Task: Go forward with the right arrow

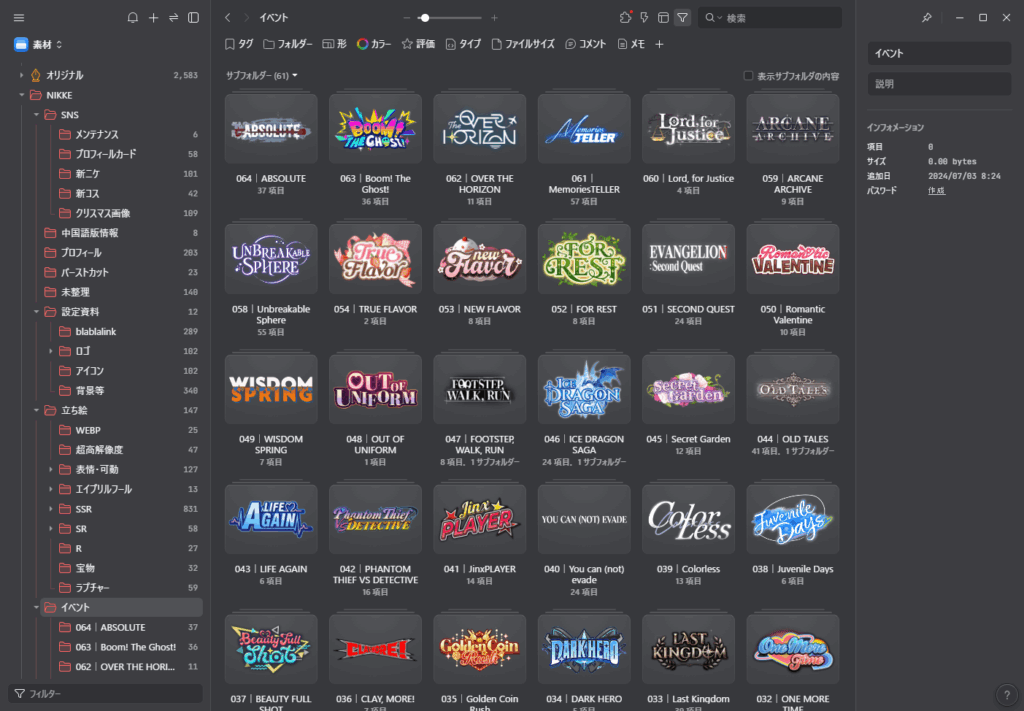Action: [x=246, y=18]
